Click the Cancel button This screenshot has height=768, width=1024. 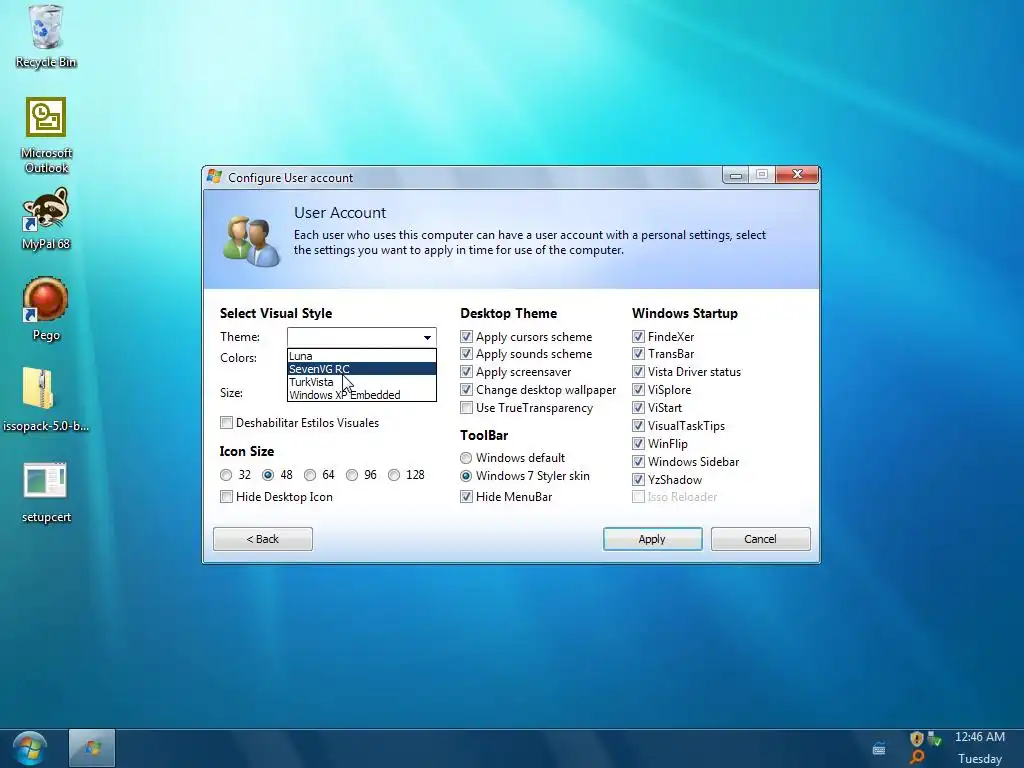coord(761,539)
